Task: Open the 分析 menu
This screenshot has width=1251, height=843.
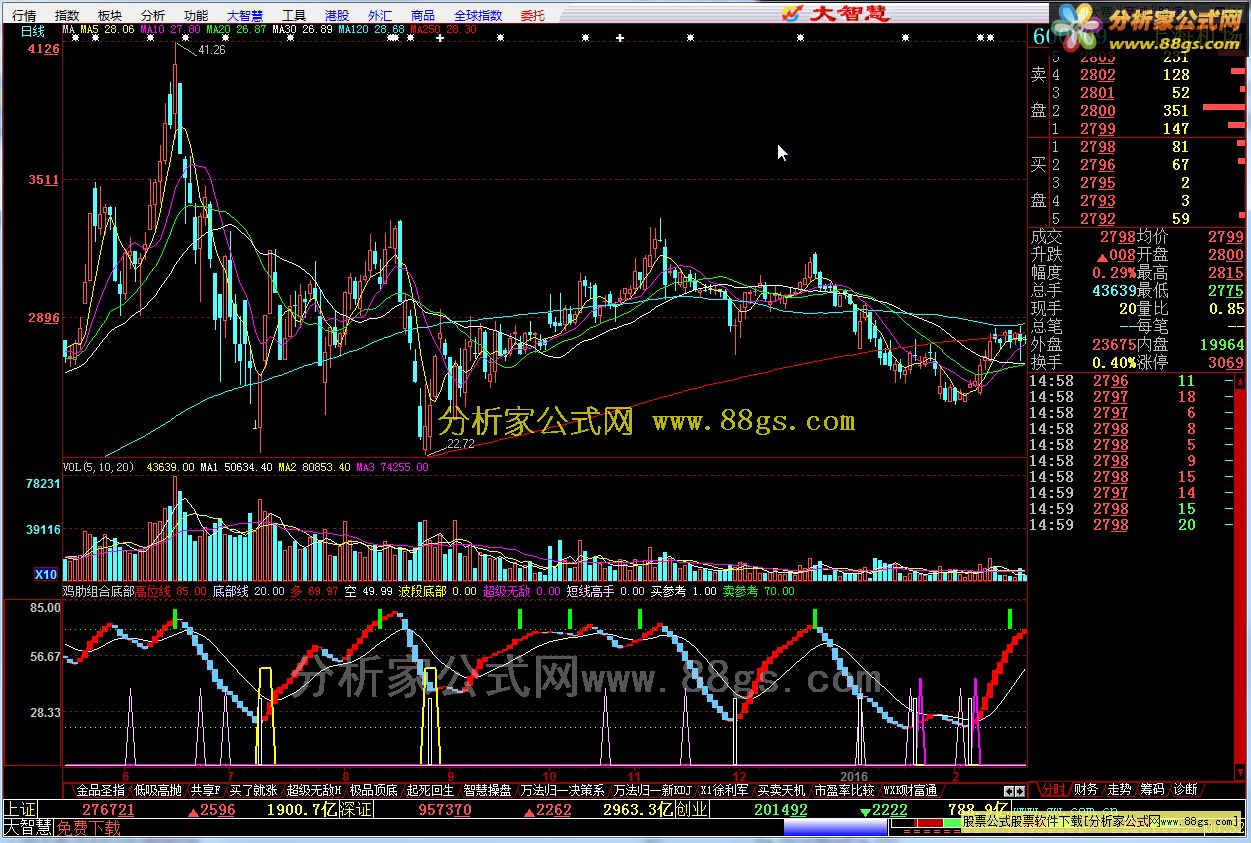Action: 153,15
